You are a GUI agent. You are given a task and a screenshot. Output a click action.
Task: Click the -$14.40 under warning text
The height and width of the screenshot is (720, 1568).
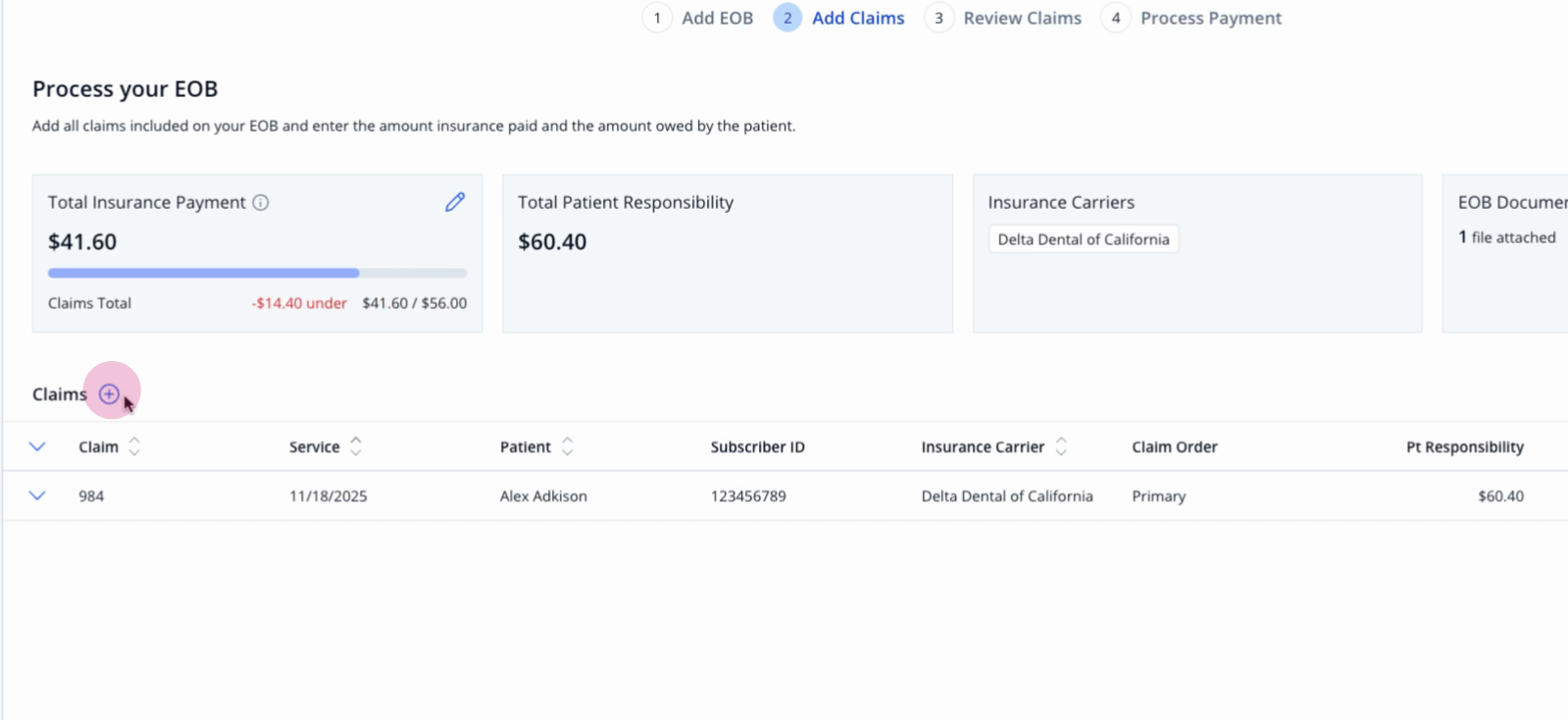[x=299, y=303]
